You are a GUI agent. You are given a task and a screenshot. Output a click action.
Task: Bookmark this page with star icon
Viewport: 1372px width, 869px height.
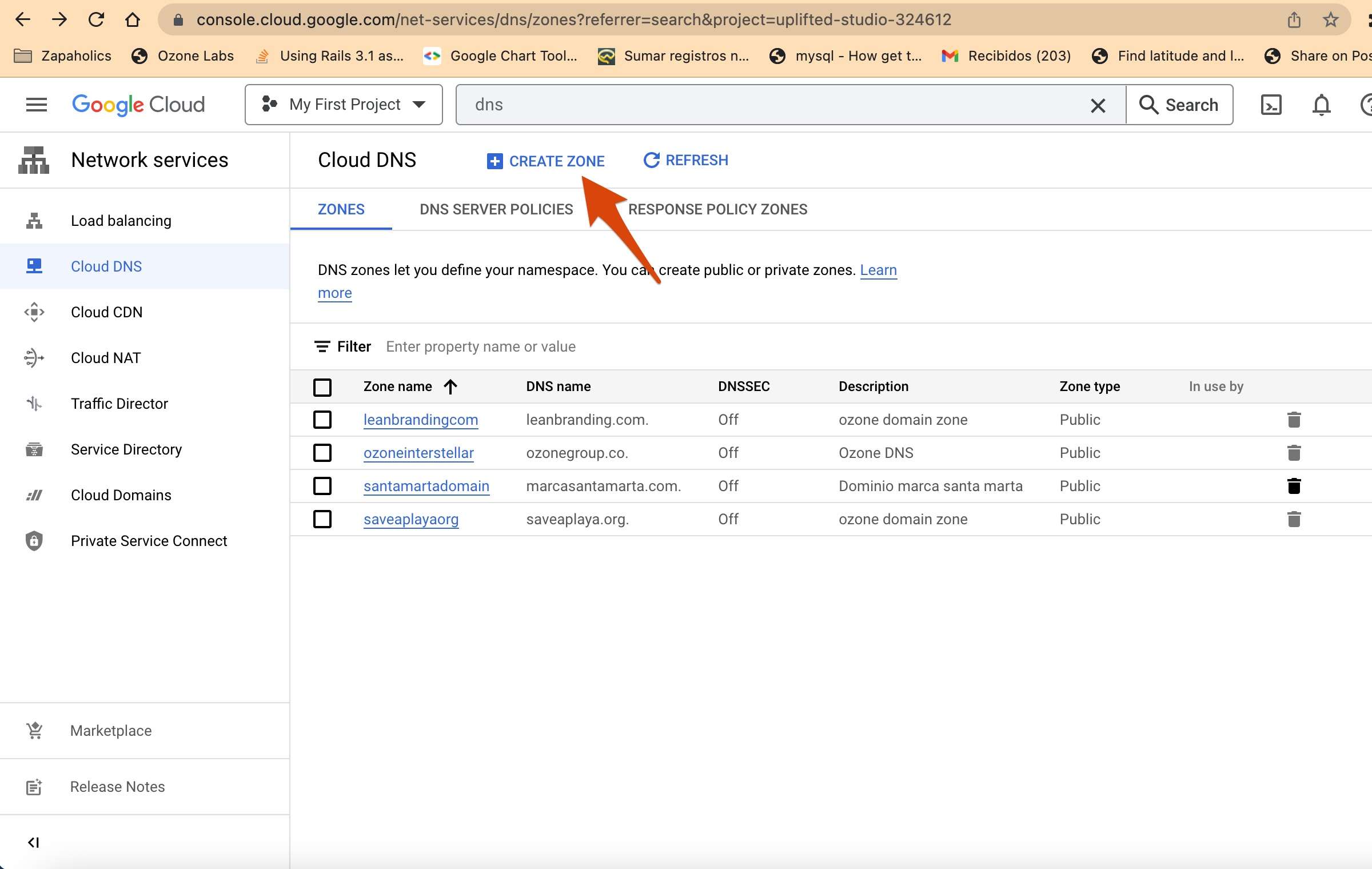point(1331,19)
